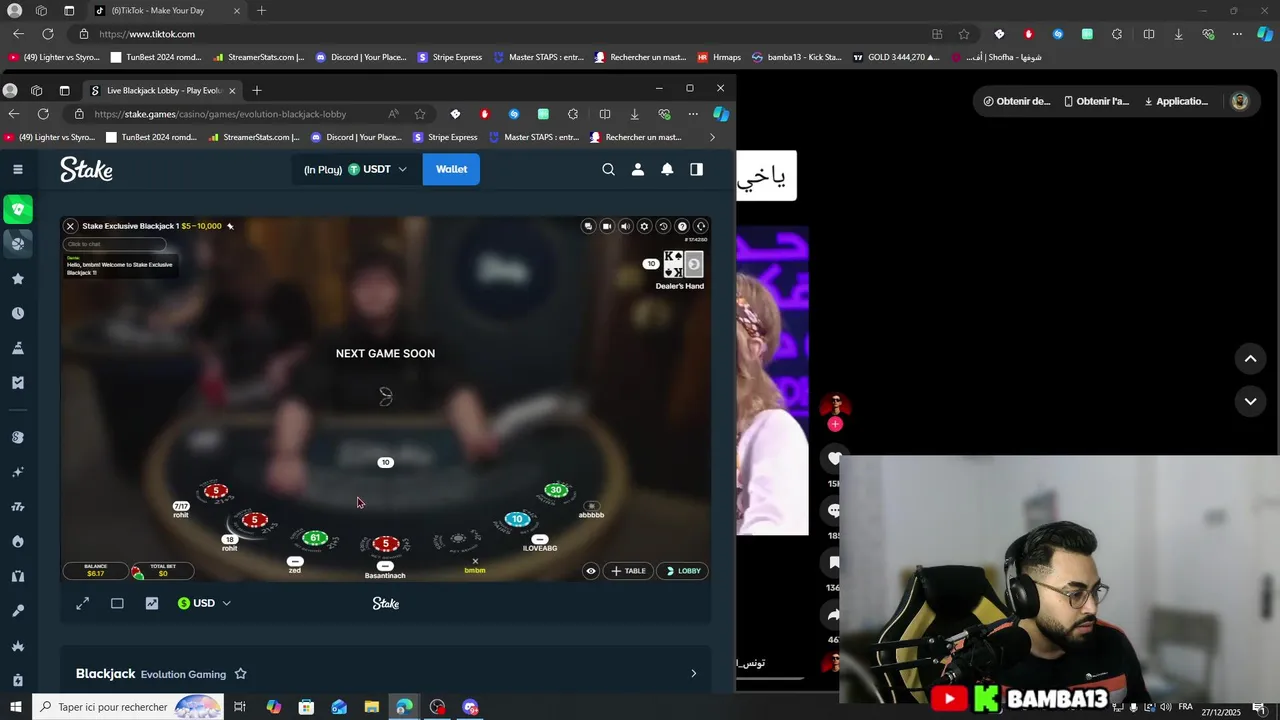Open File Explorer from taskbar
The width and height of the screenshot is (1280, 720).
pos(371,707)
